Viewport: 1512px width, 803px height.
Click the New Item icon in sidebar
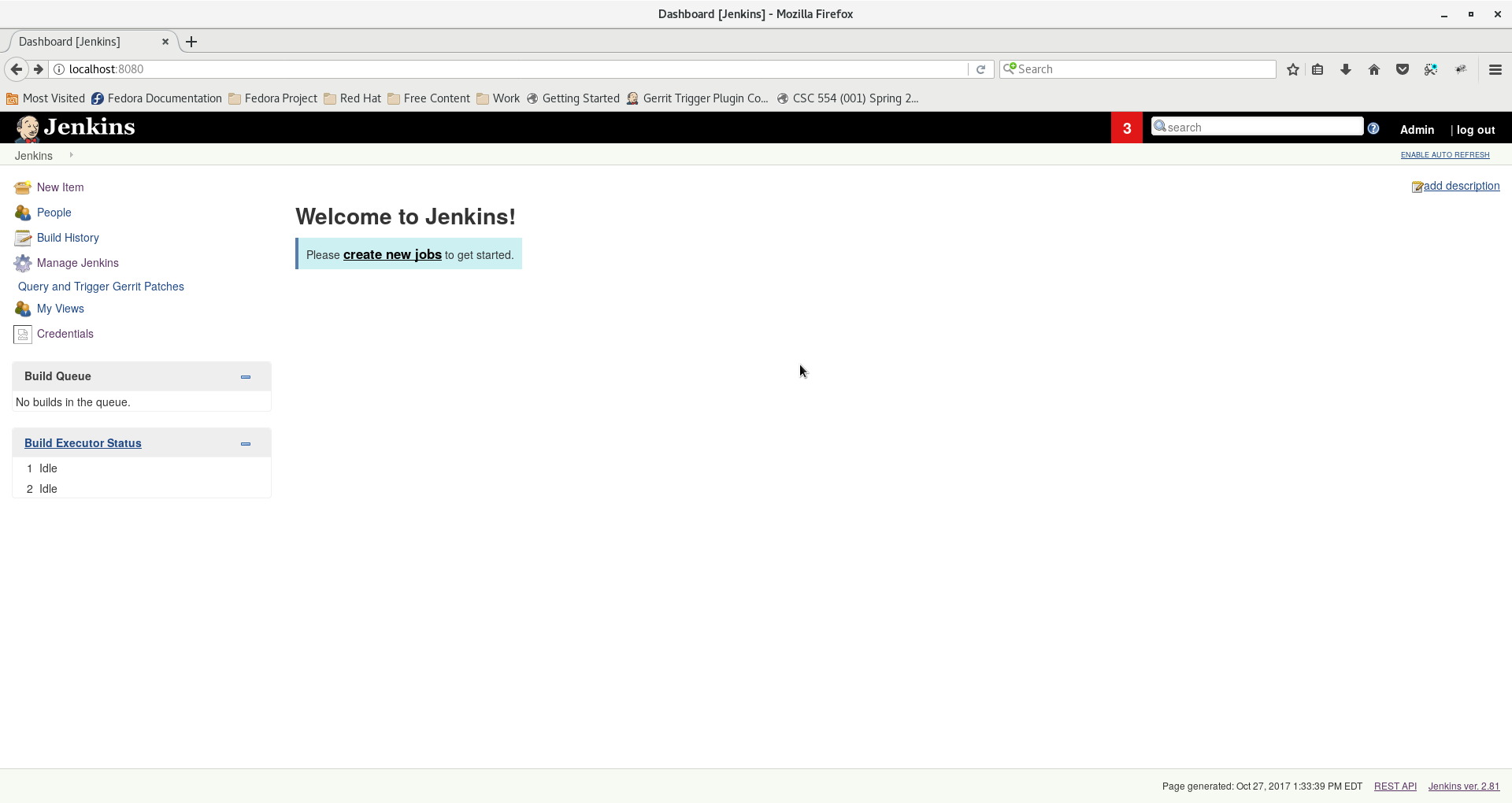pos(22,187)
